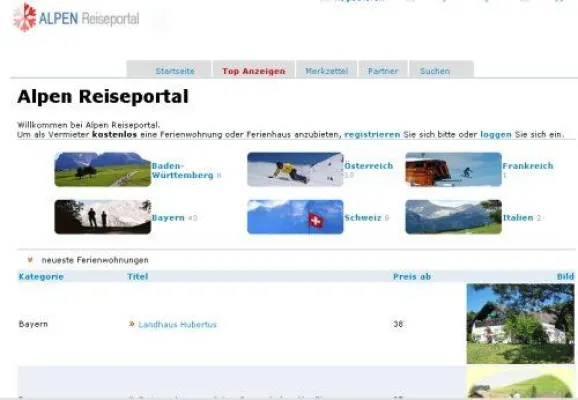Image resolution: width=578 pixels, height=400 pixels.
Task: Open the Baden-Württemberg meadow thumbnail
Action: [103, 169]
